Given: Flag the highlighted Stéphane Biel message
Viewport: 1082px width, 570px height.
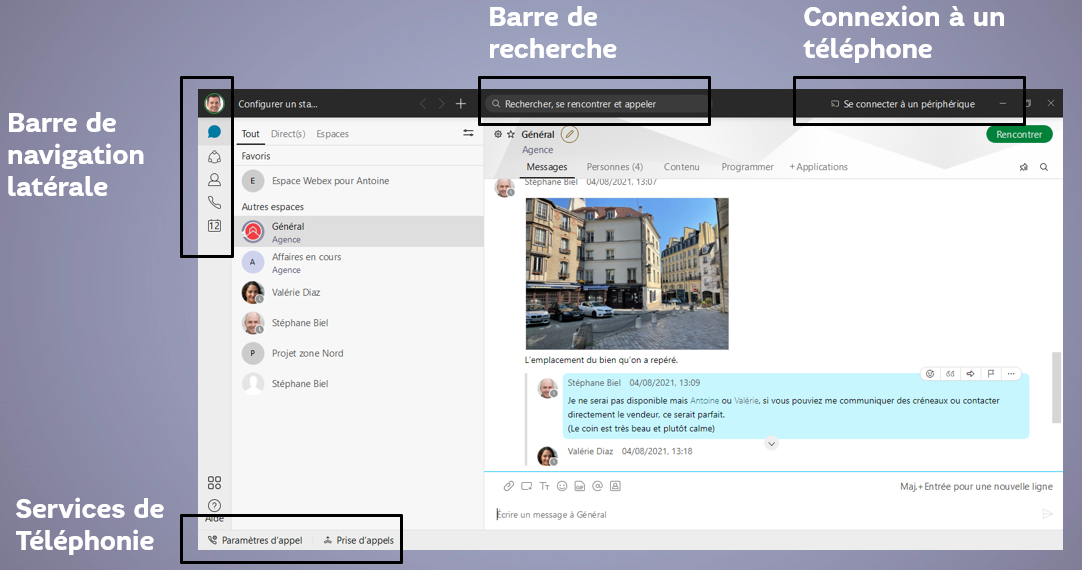Looking at the screenshot, I should [x=991, y=374].
